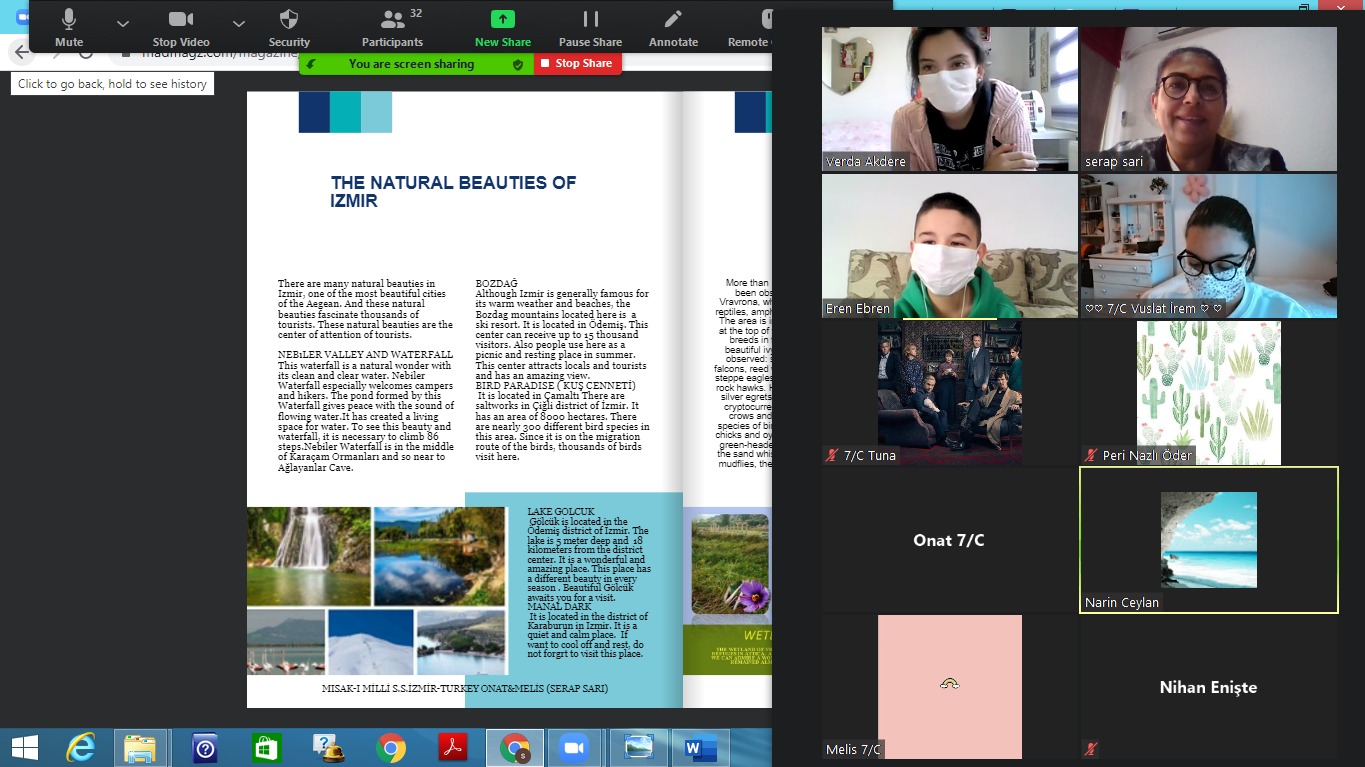Select serap sari video tile
The width and height of the screenshot is (1365, 767).
point(1208,99)
